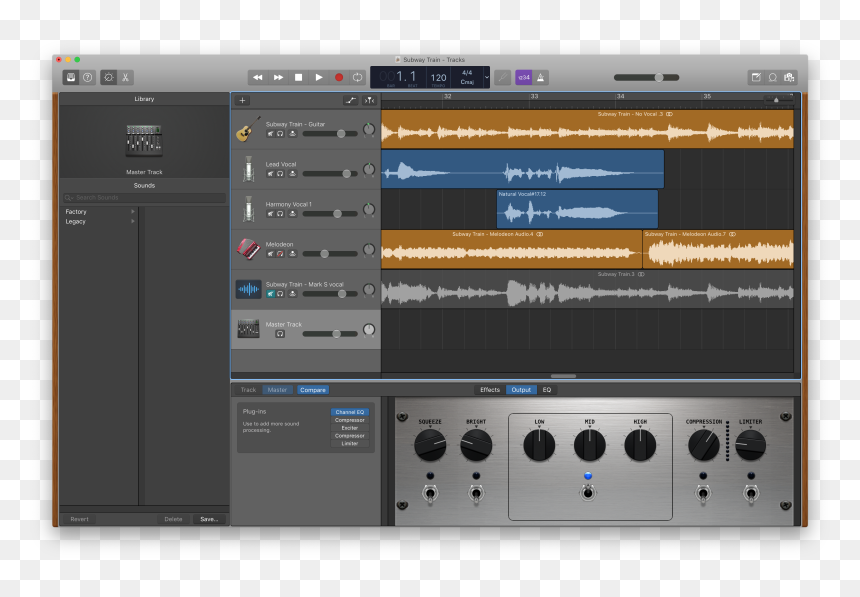This screenshot has height=597, width=860.
Task: Open the Library panel button
Action: 71,77
